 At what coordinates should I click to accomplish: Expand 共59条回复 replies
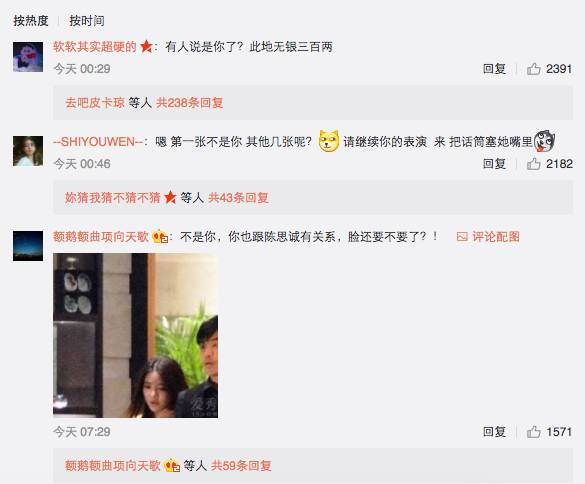[241, 465]
